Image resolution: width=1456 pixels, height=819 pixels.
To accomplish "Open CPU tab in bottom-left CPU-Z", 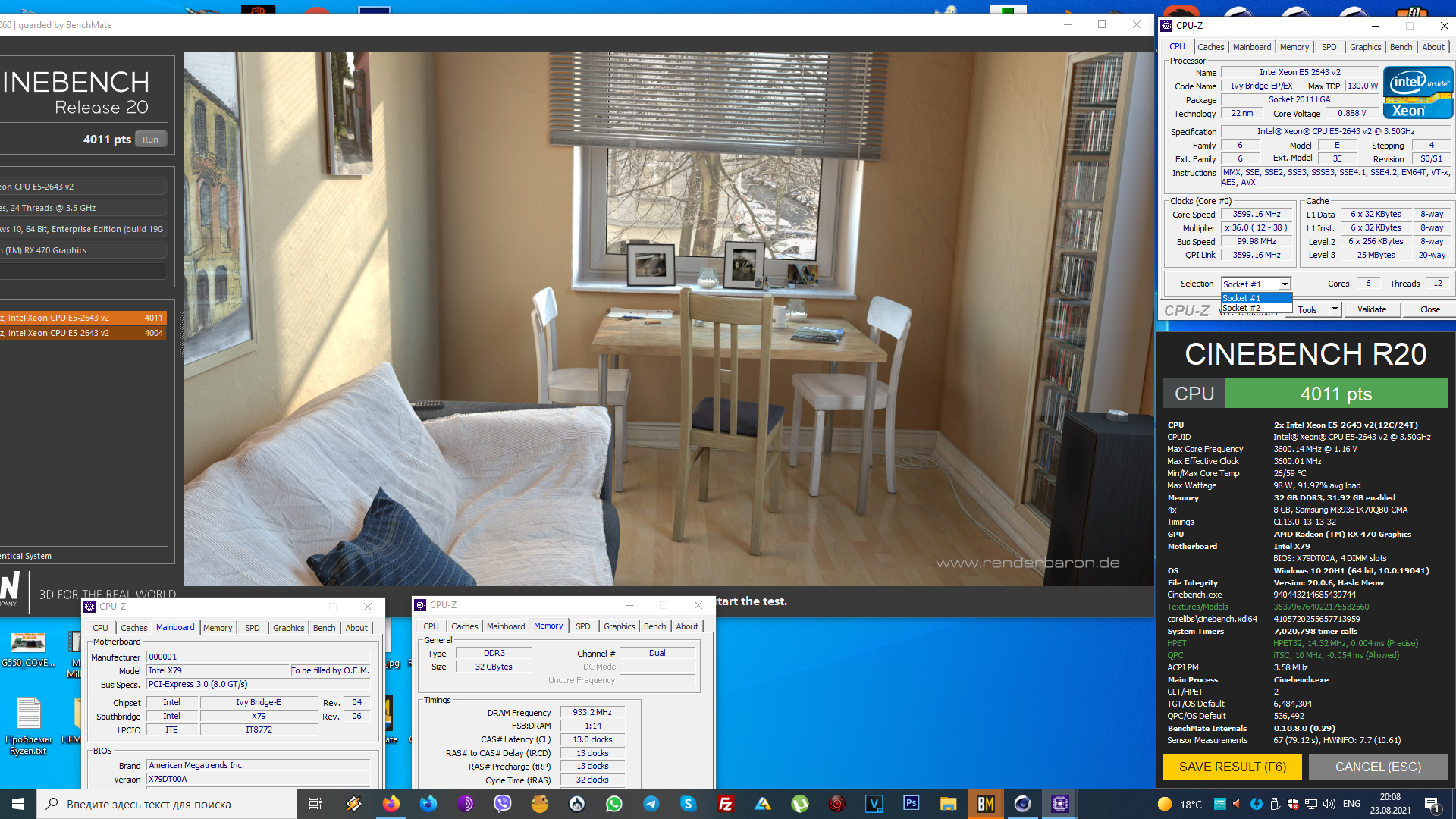I will (100, 628).
